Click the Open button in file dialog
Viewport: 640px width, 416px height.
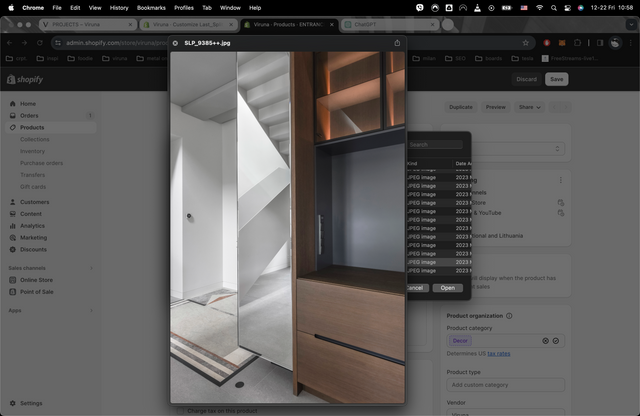(x=447, y=287)
